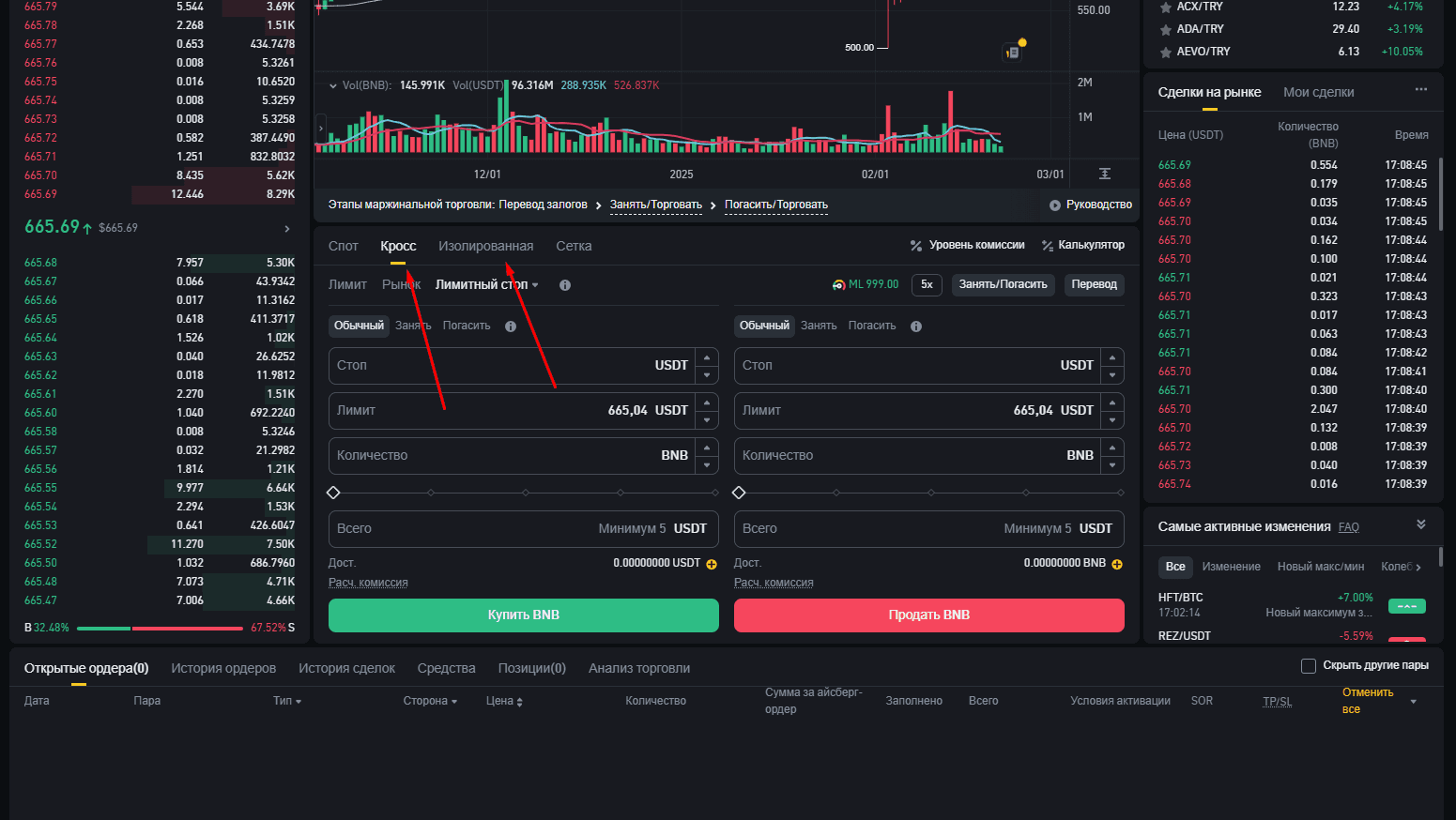This screenshot has height=820, width=1456.
Task: Open the Мои сделки tab
Action: coord(1318,92)
